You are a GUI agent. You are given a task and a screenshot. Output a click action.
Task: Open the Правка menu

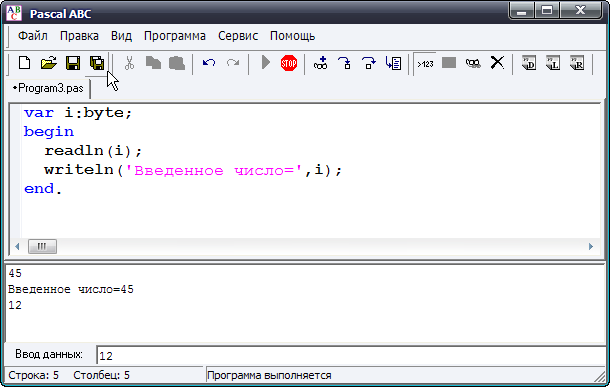(79, 36)
